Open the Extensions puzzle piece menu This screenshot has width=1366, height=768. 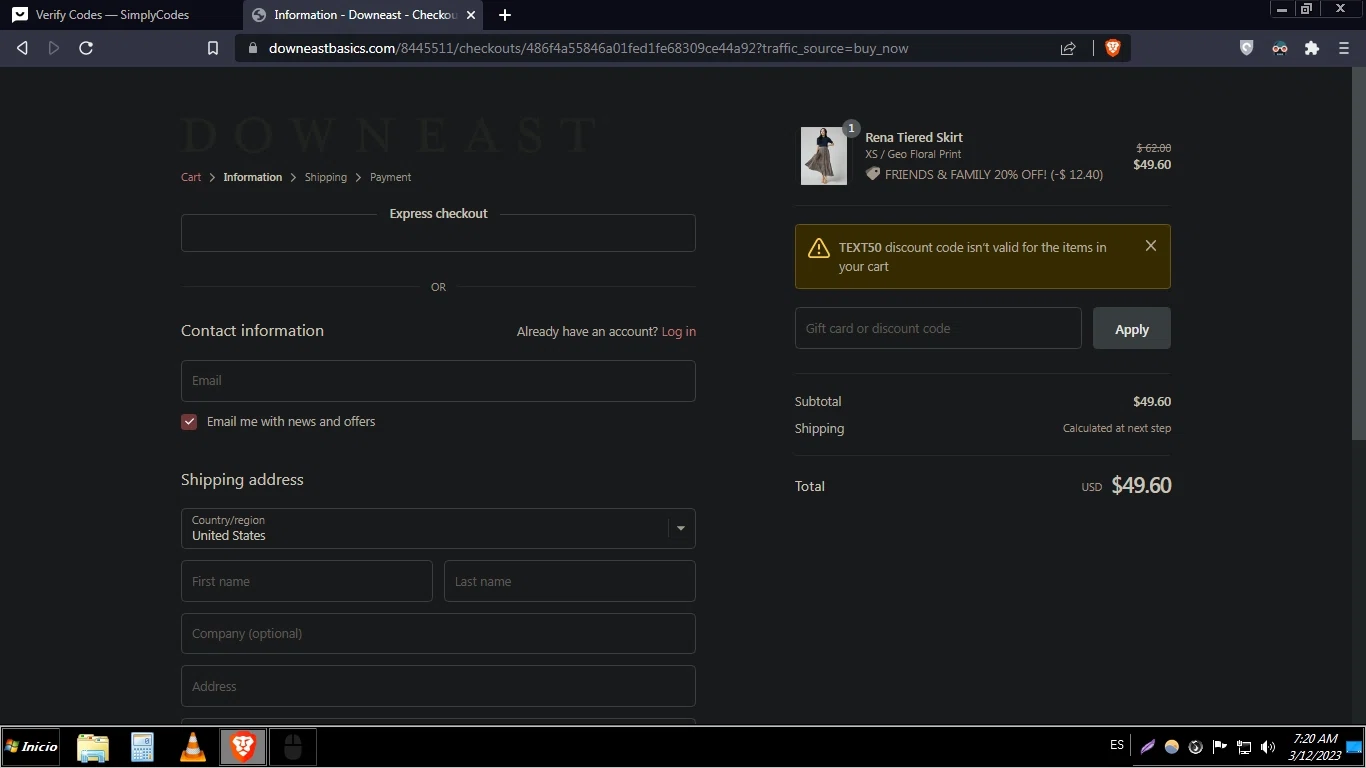1312,48
